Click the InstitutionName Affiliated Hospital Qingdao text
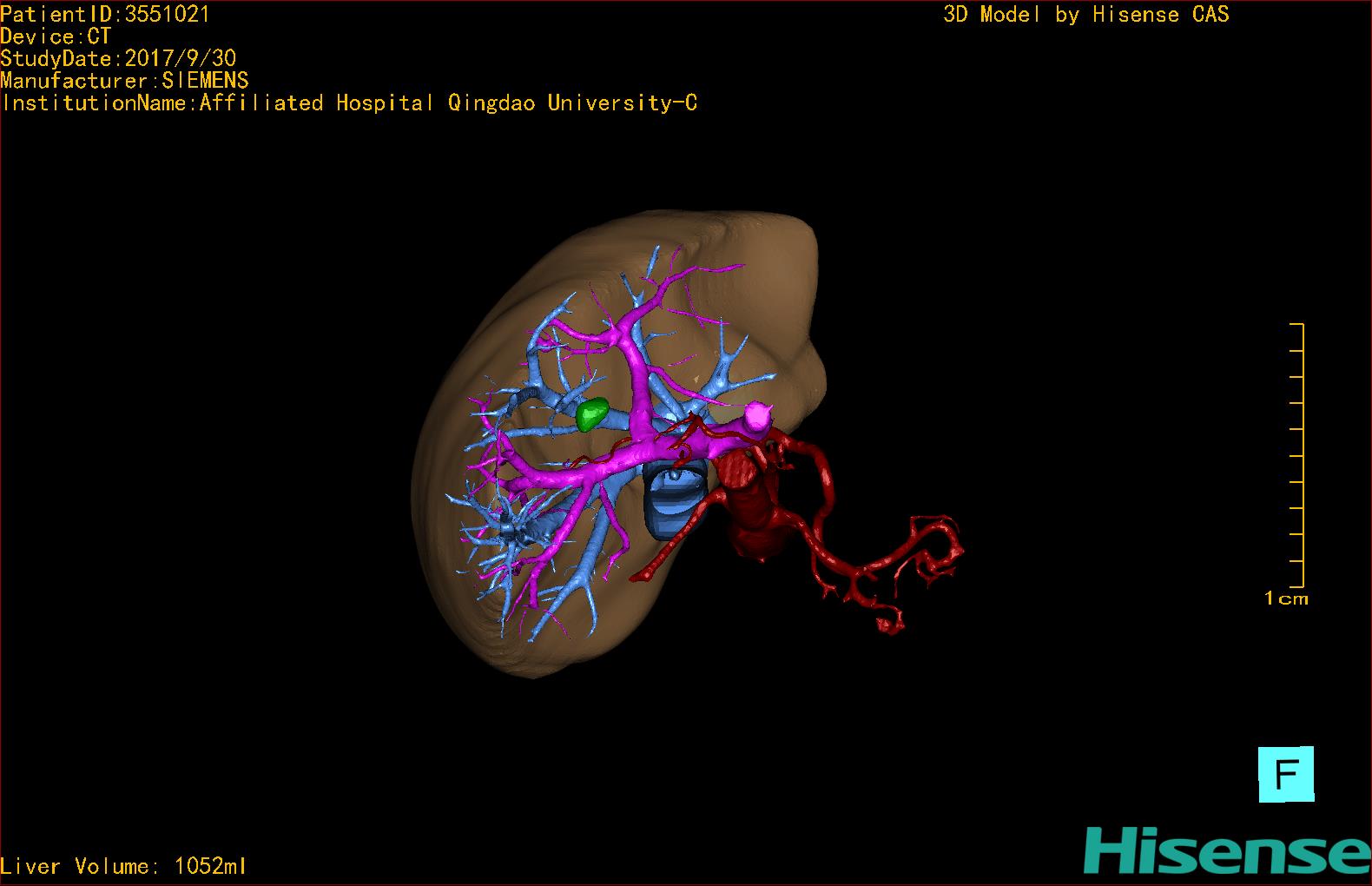Screen dimensions: 1372x886 point(349,103)
